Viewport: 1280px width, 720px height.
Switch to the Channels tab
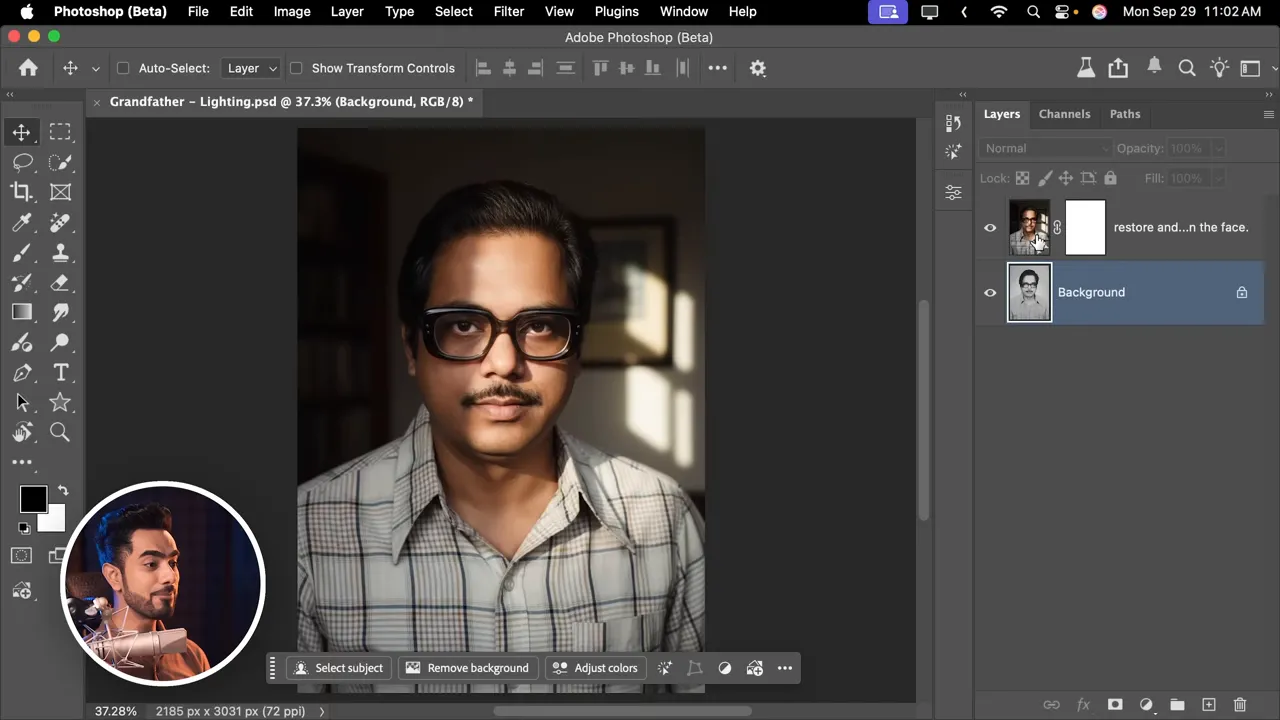click(1064, 114)
